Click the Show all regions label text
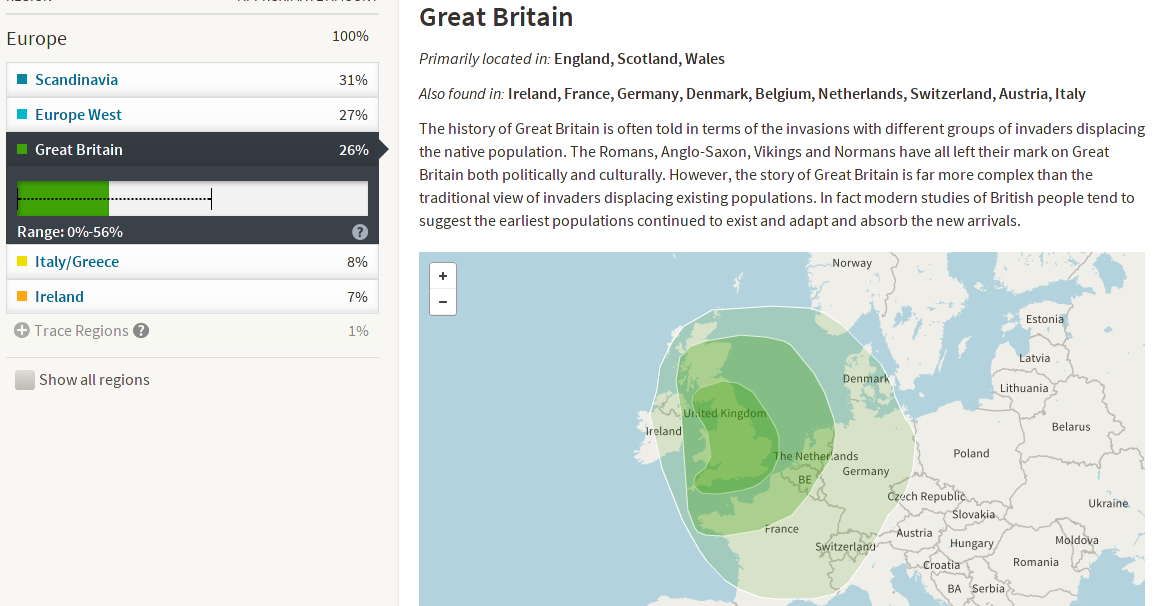This screenshot has width=1156, height=606. [x=94, y=380]
